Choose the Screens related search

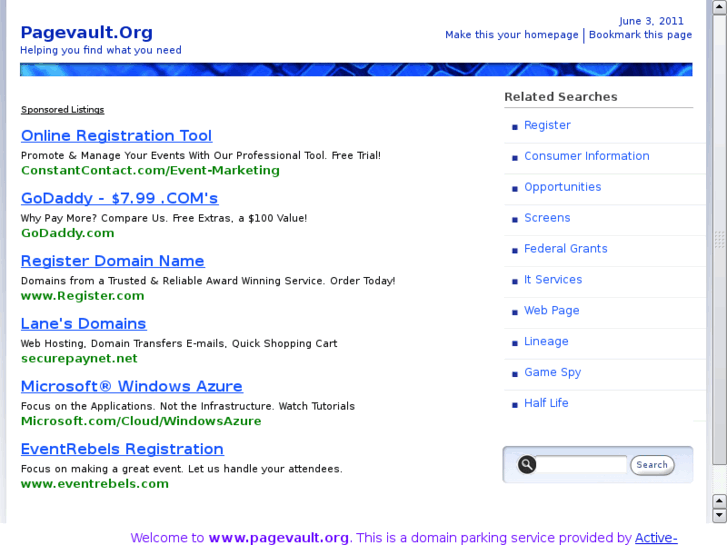coord(547,218)
